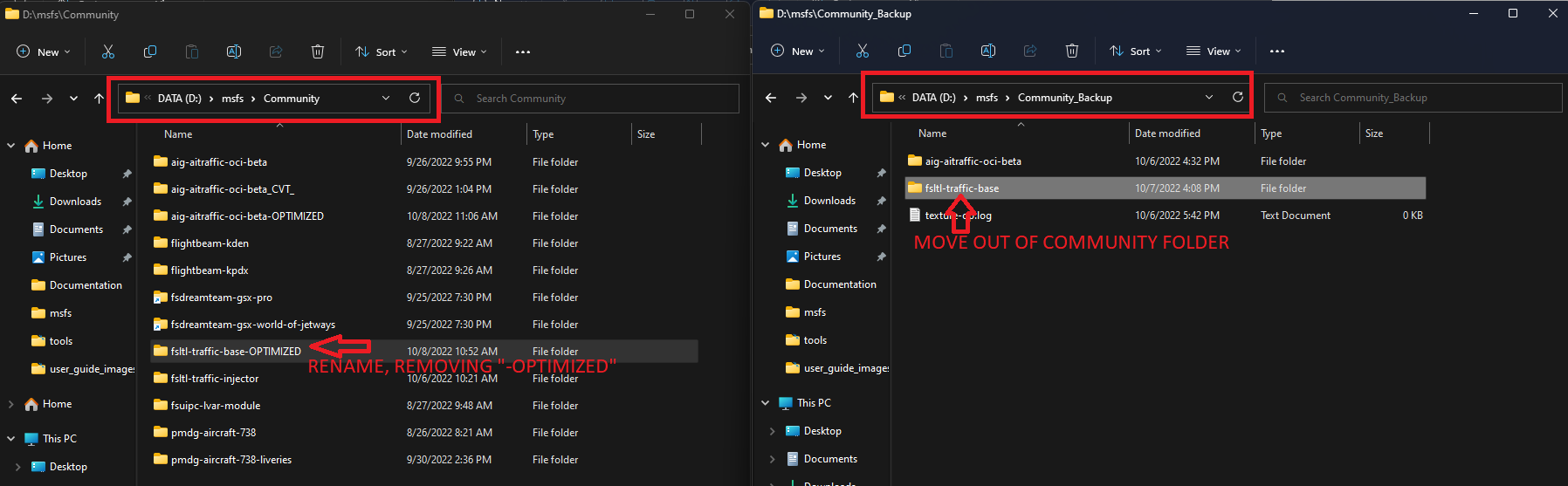Click Cut icon in Community_Backup window toolbar
Image resolution: width=1568 pixels, height=486 pixels.
click(863, 51)
